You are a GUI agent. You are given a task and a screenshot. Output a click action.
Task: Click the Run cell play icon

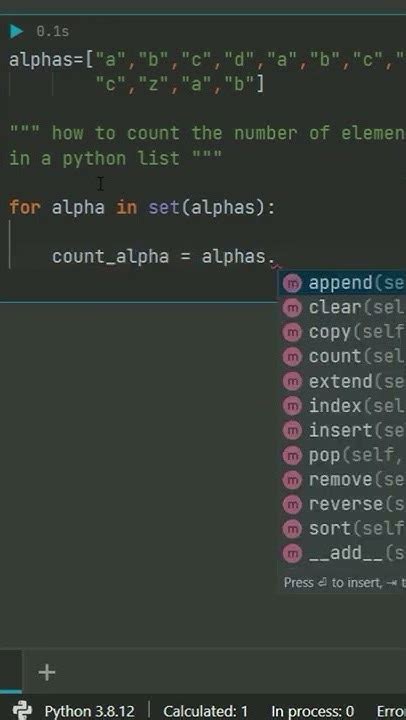pyautogui.click(x=17, y=31)
